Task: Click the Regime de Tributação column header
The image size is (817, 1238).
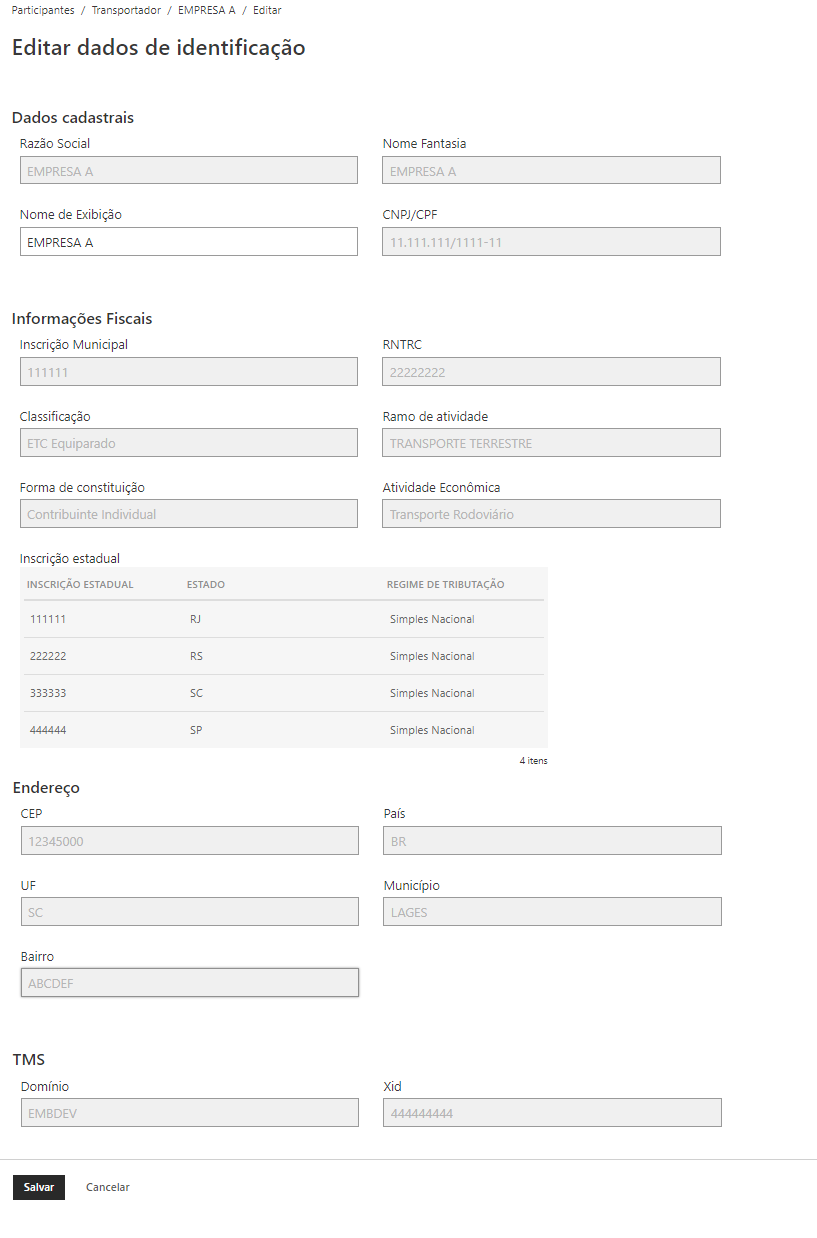Action: click(x=445, y=585)
